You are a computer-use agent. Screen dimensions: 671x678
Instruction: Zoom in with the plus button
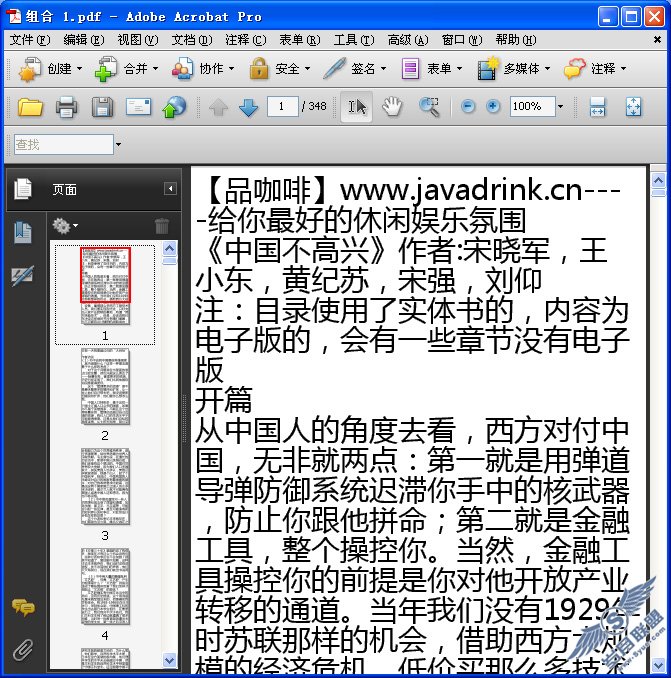(x=493, y=106)
